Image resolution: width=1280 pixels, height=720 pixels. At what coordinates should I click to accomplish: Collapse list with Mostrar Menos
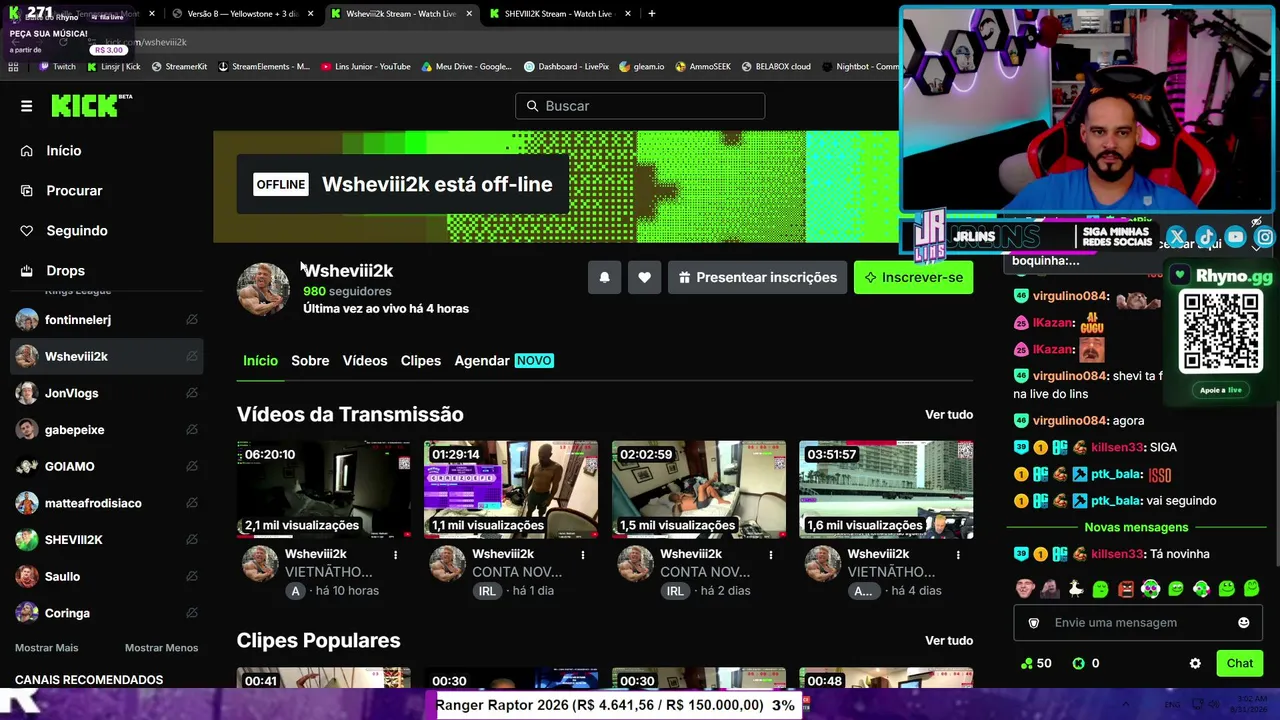[161, 648]
